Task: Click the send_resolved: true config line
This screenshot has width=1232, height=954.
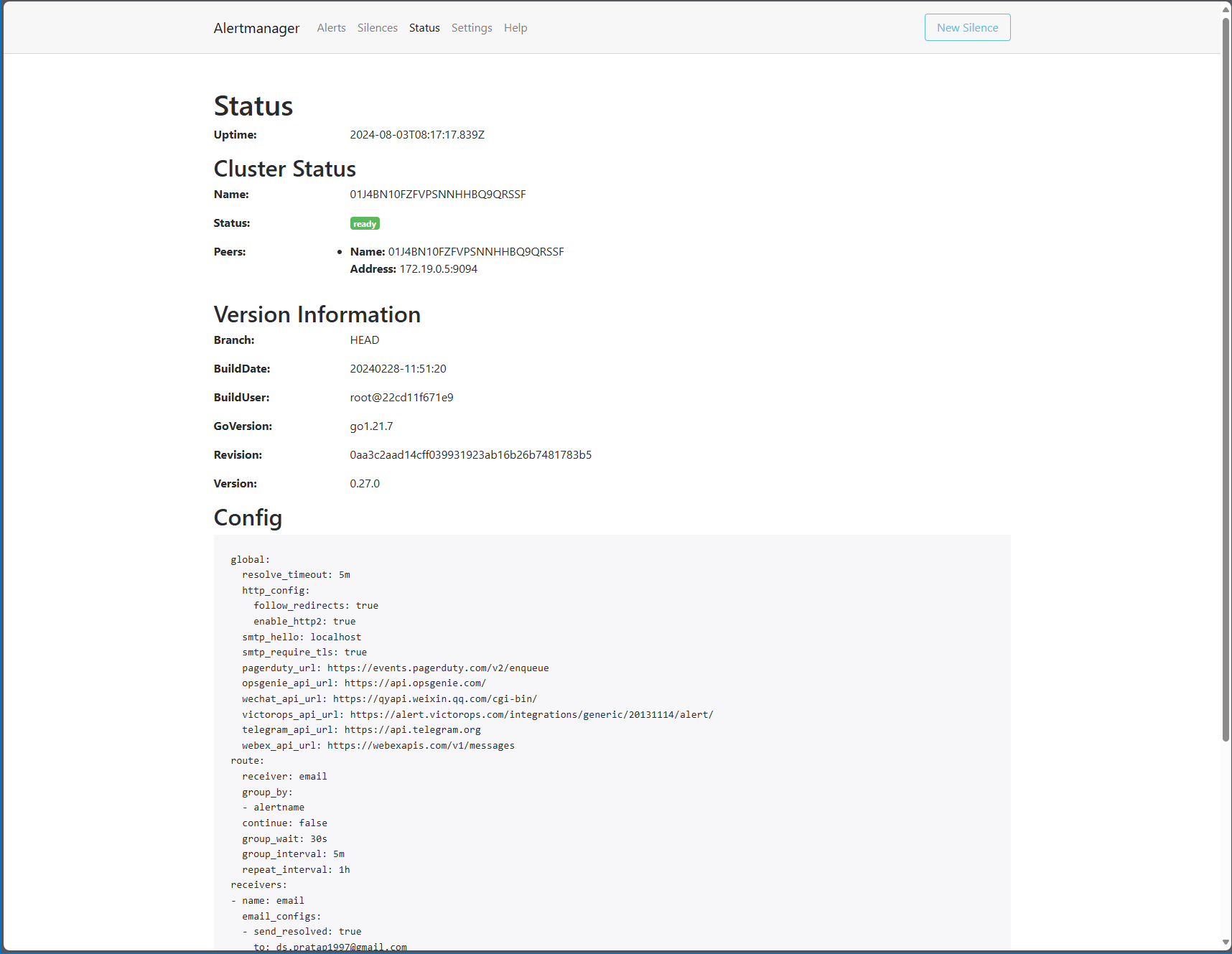Action: [302, 932]
